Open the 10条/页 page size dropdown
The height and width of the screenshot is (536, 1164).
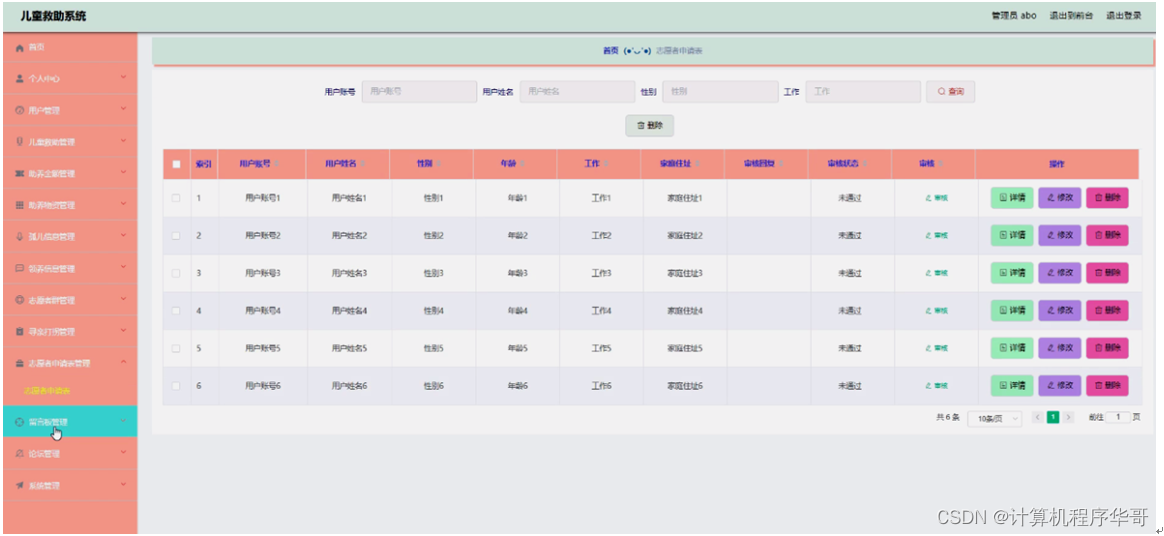[995, 418]
